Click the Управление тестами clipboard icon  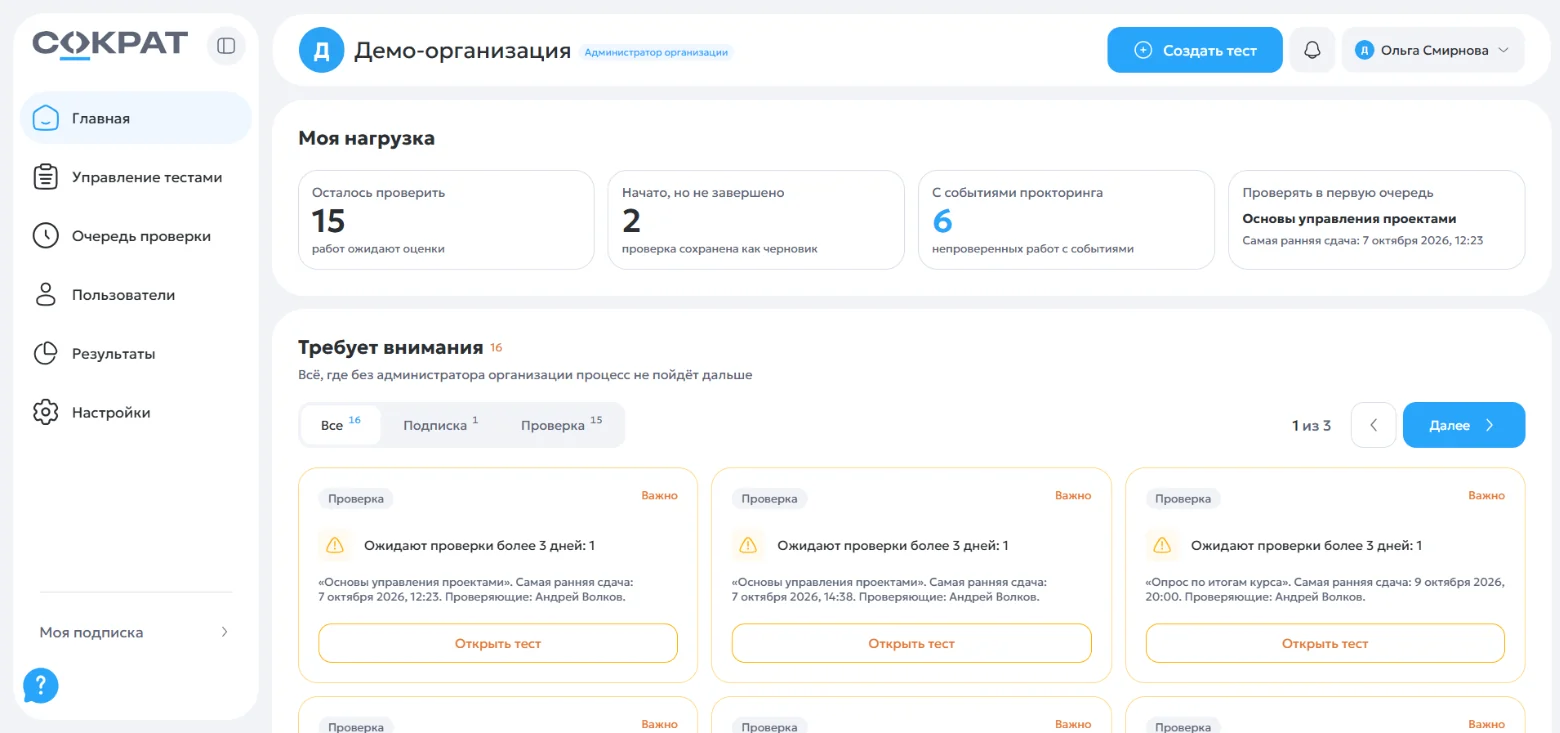click(46, 177)
